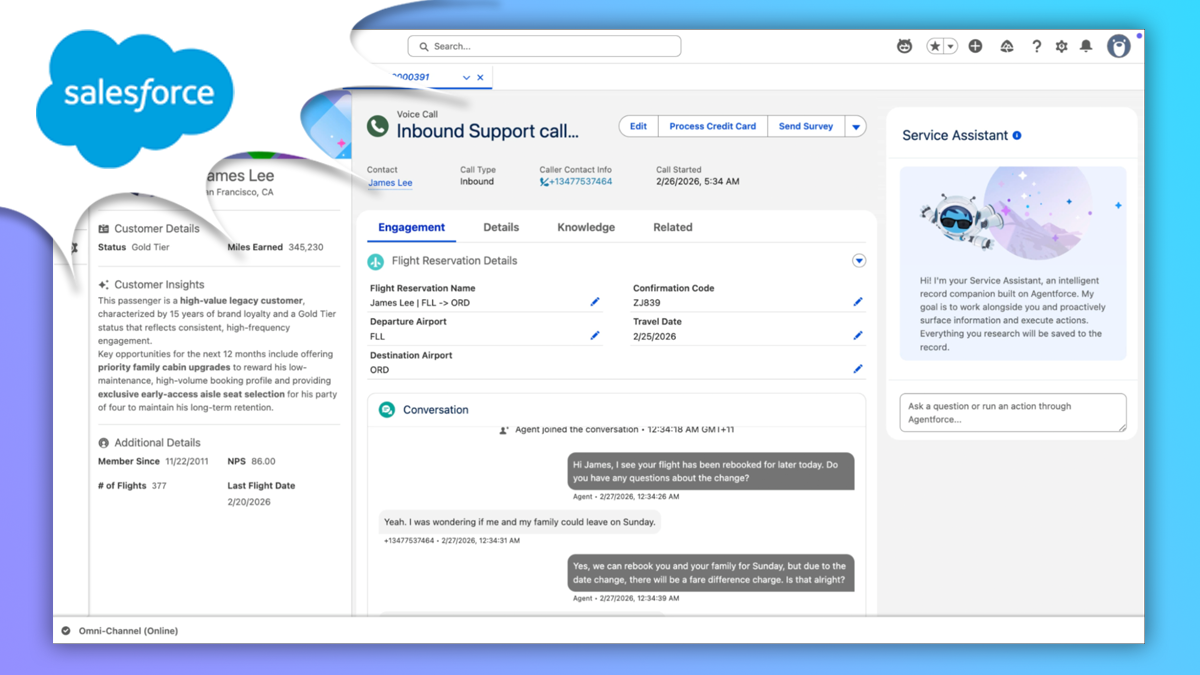Click the Service Assistant info icon

click(1017, 135)
